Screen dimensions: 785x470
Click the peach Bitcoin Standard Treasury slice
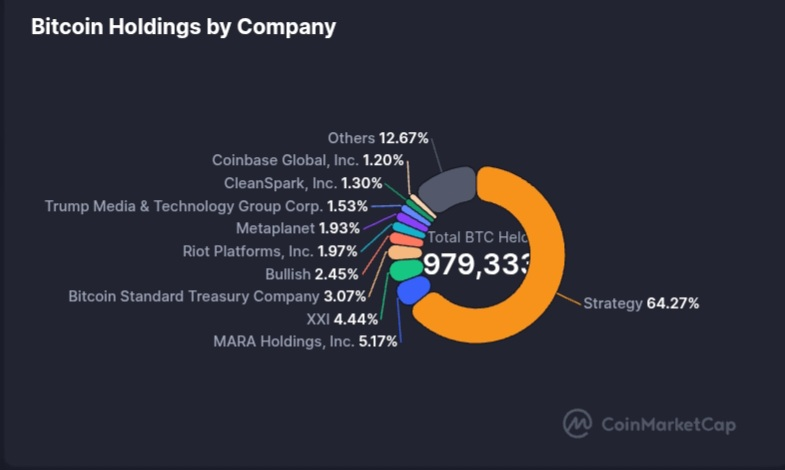402,252
